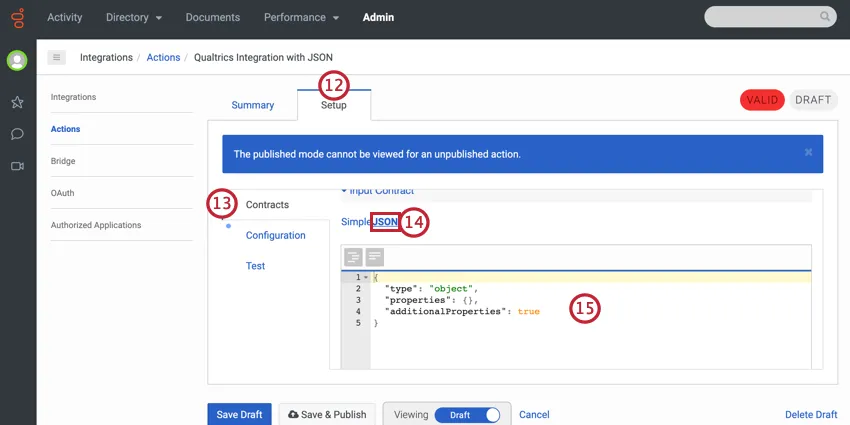The height and width of the screenshot is (425, 850).
Task: Click the Genesys logo icon
Action: coord(17,18)
